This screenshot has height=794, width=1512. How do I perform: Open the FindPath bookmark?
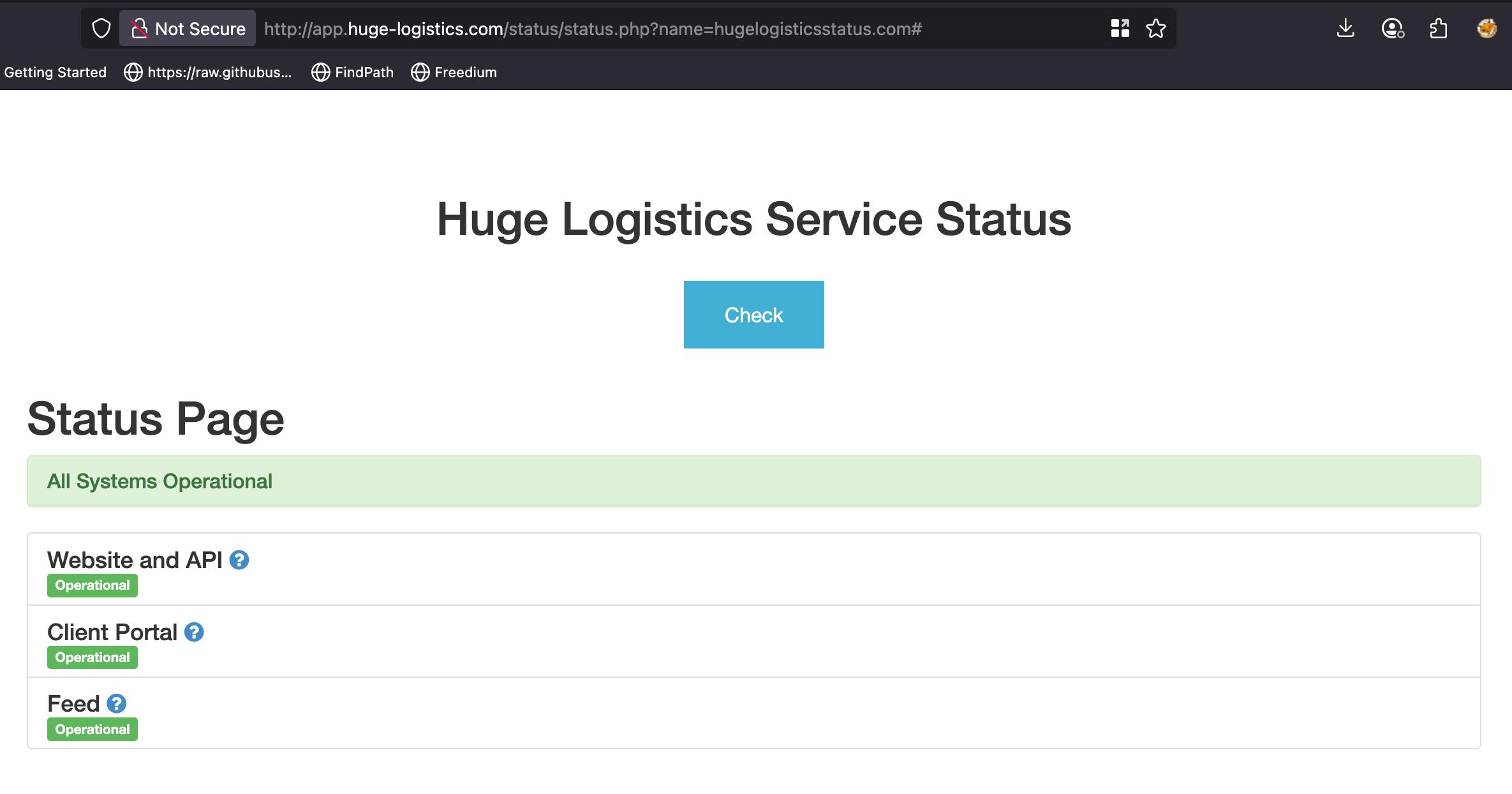tap(352, 72)
